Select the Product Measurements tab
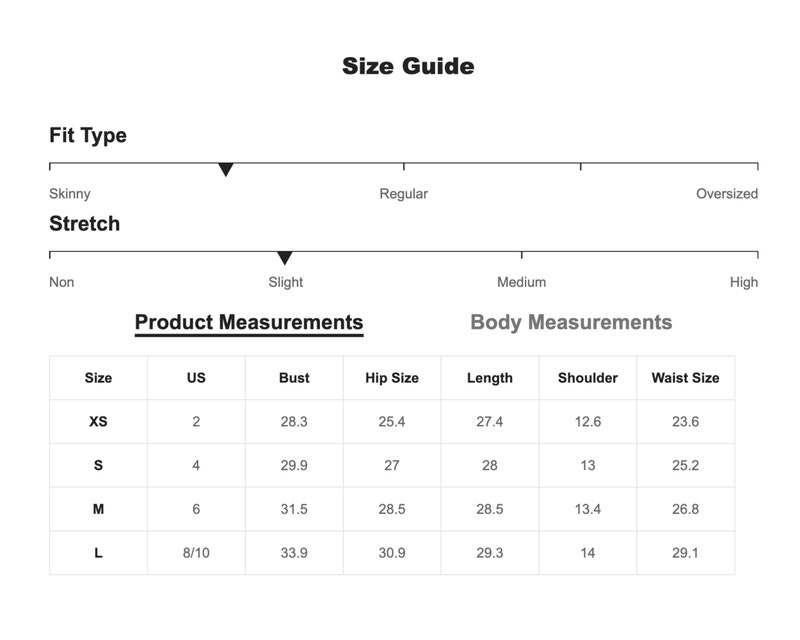The image size is (800, 640). coord(249,324)
